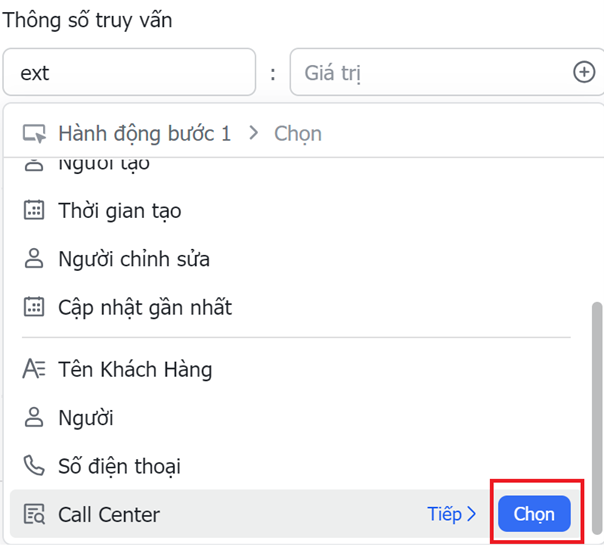Select the Số điện thoại option
This screenshot has height=553, width=604.
(120, 466)
